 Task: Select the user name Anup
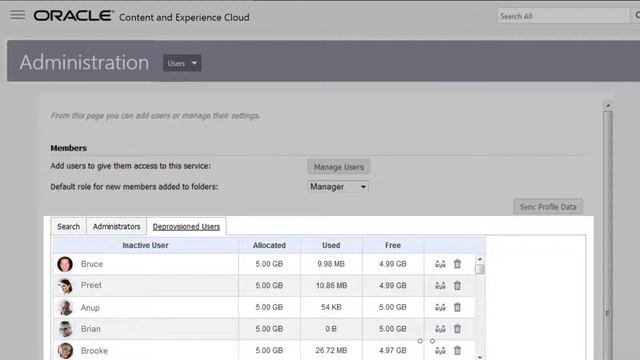90,308
